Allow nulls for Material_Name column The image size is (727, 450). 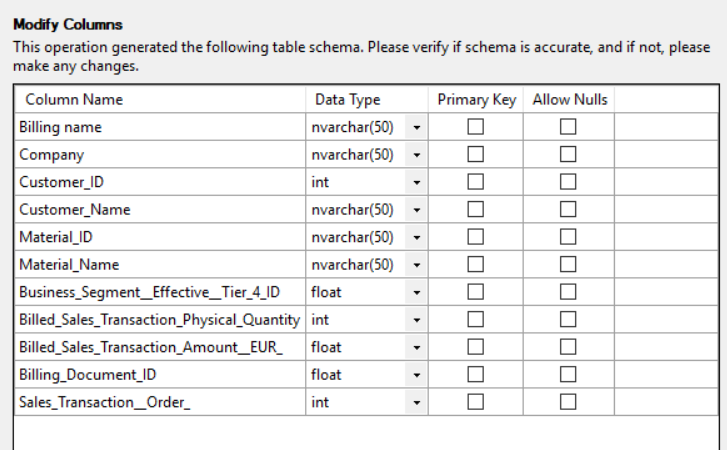pyautogui.click(x=568, y=265)
